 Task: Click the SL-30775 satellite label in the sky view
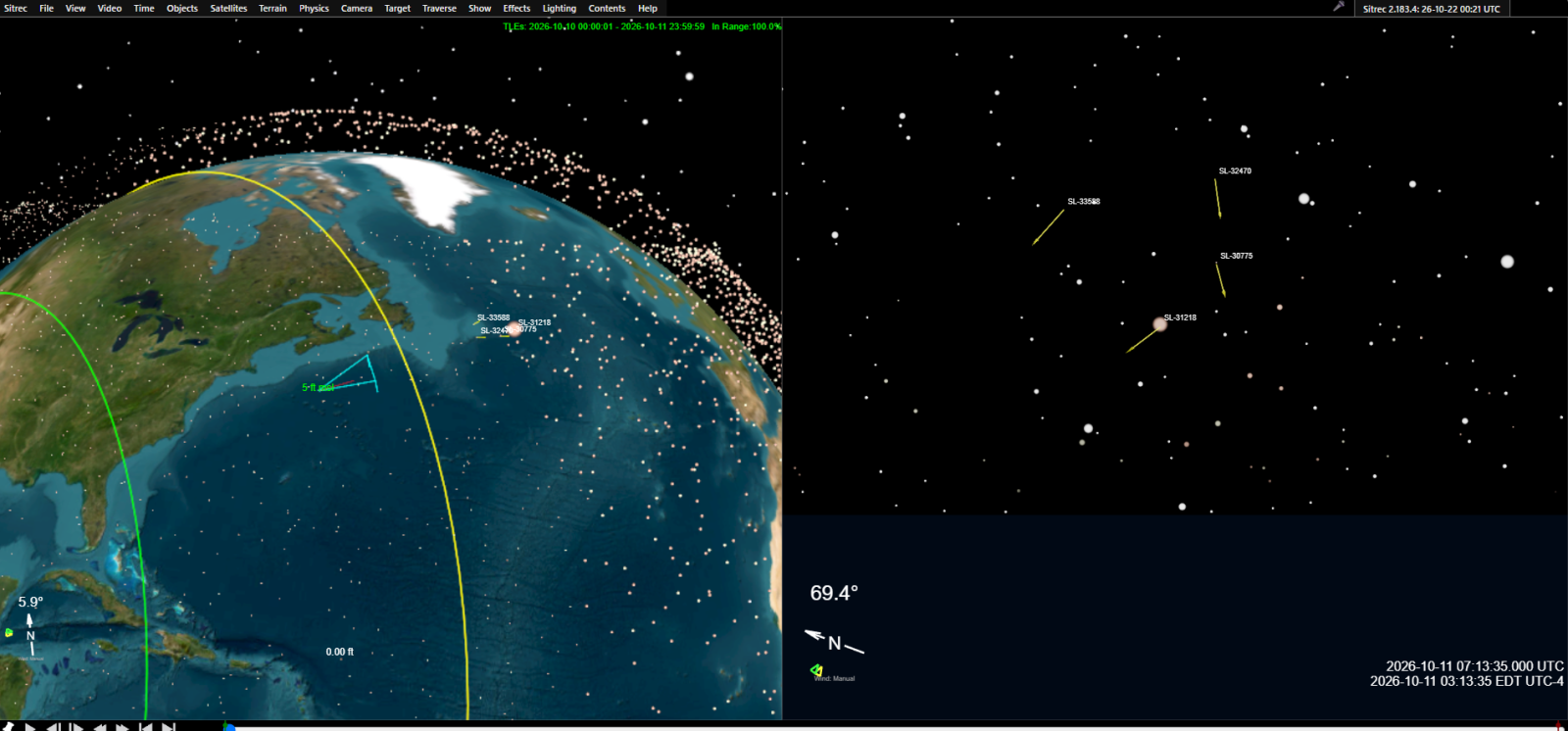coord(1236,256)
